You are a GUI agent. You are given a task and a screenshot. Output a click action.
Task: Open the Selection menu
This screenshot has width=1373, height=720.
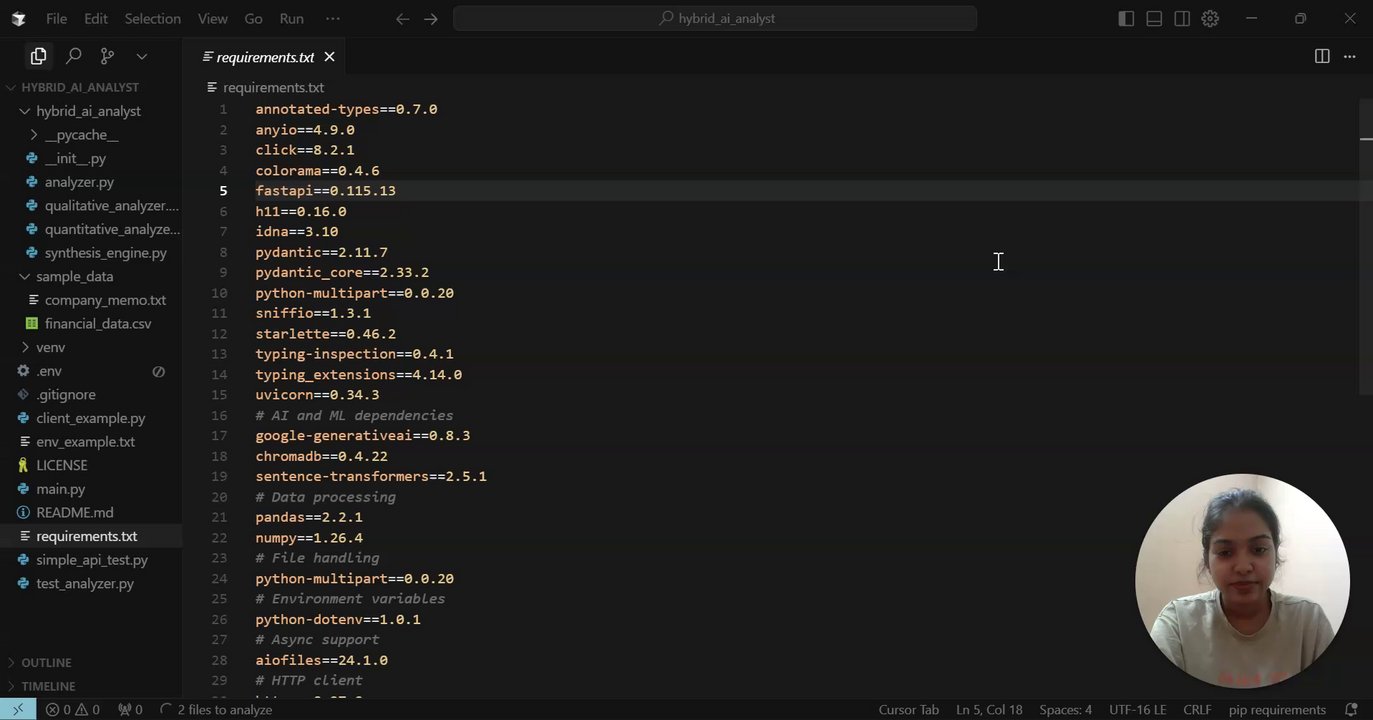click(x=152, y=18)
